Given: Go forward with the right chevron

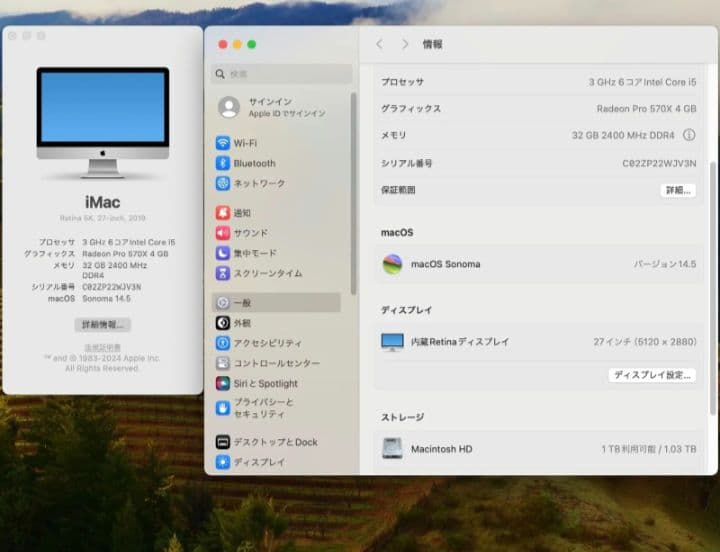Looking at the screenshot, I should point(405,44).
